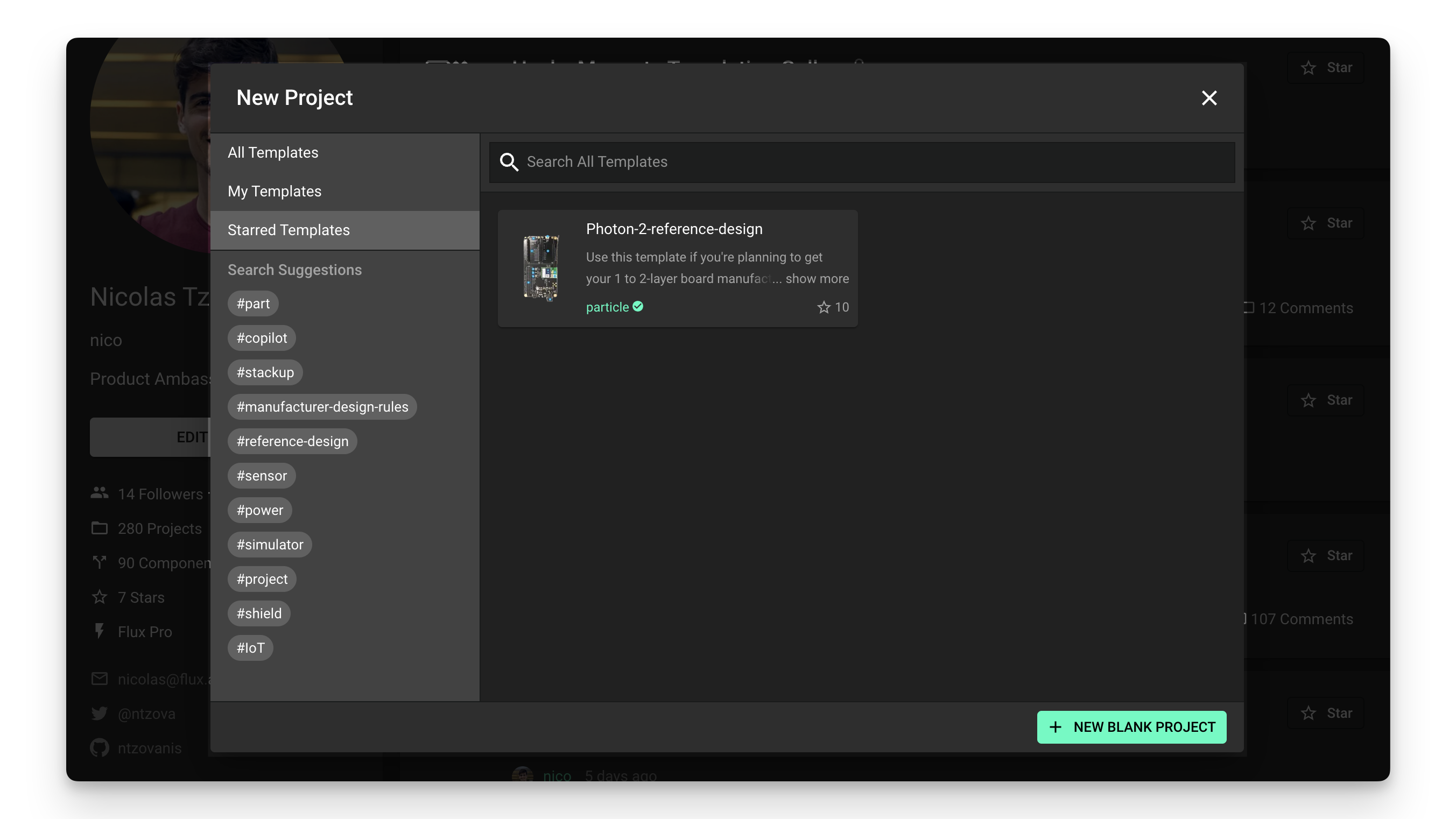Viewport: 1456px width, 819px height.
Task: Open the @ntzova Twitter link
Action: 146,715
